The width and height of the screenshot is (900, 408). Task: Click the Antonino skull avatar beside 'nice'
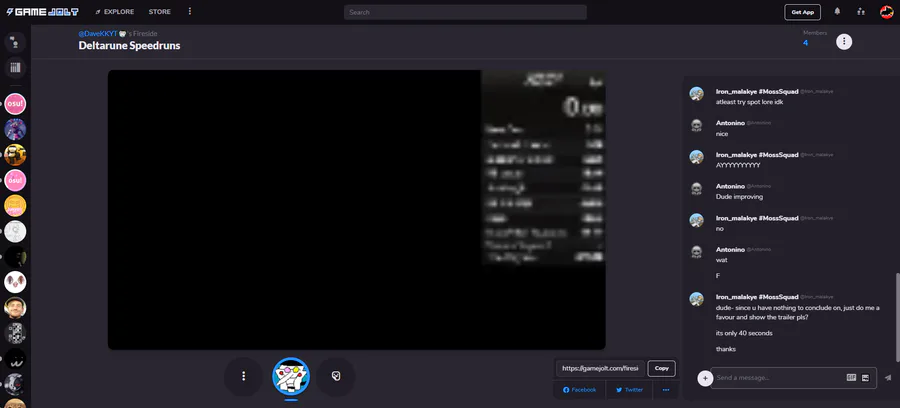click(x=696, y=126)
